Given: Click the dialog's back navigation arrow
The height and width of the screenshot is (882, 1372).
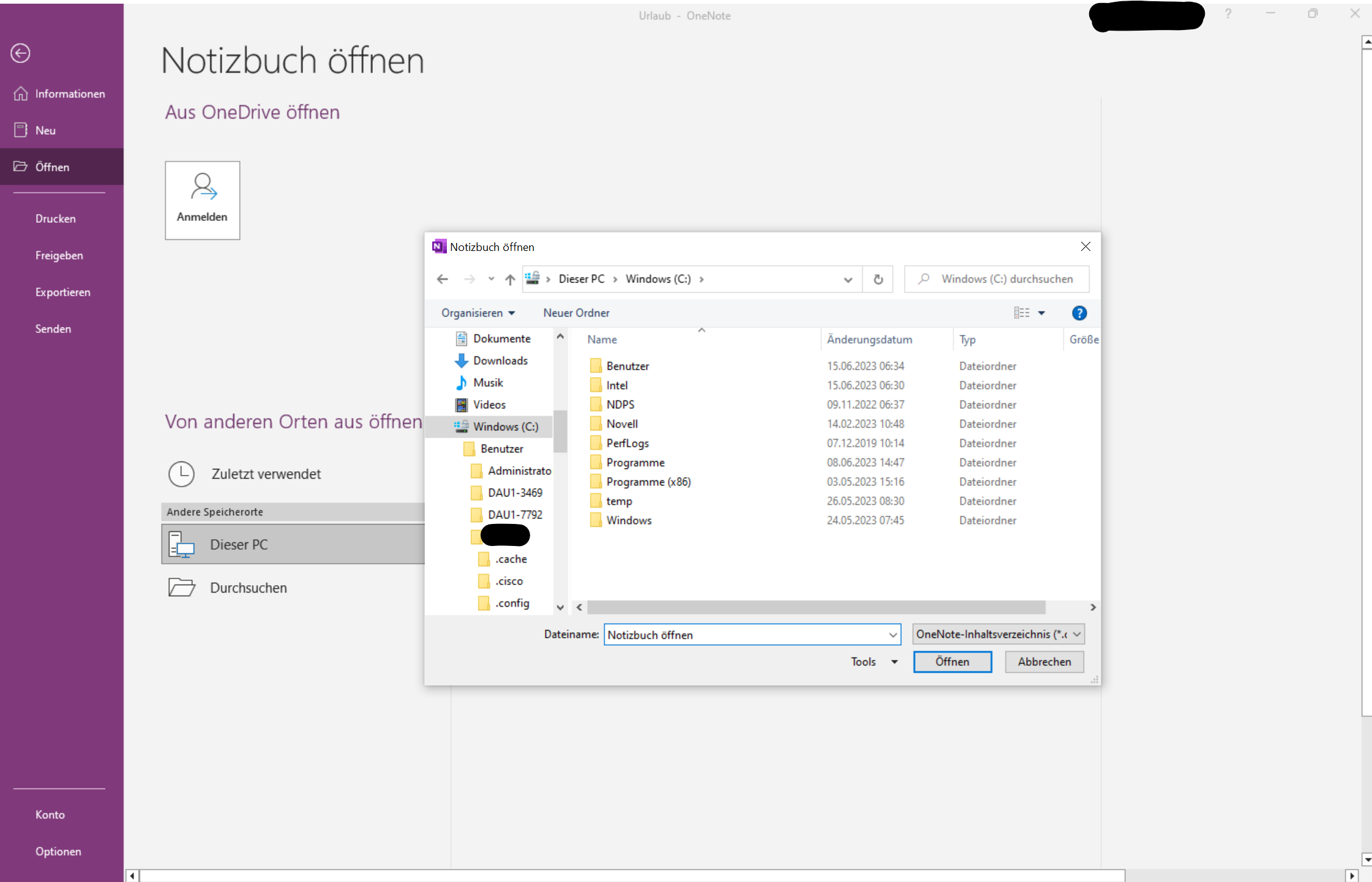Looking at the screenshot, I should click(x=442, y=279).
